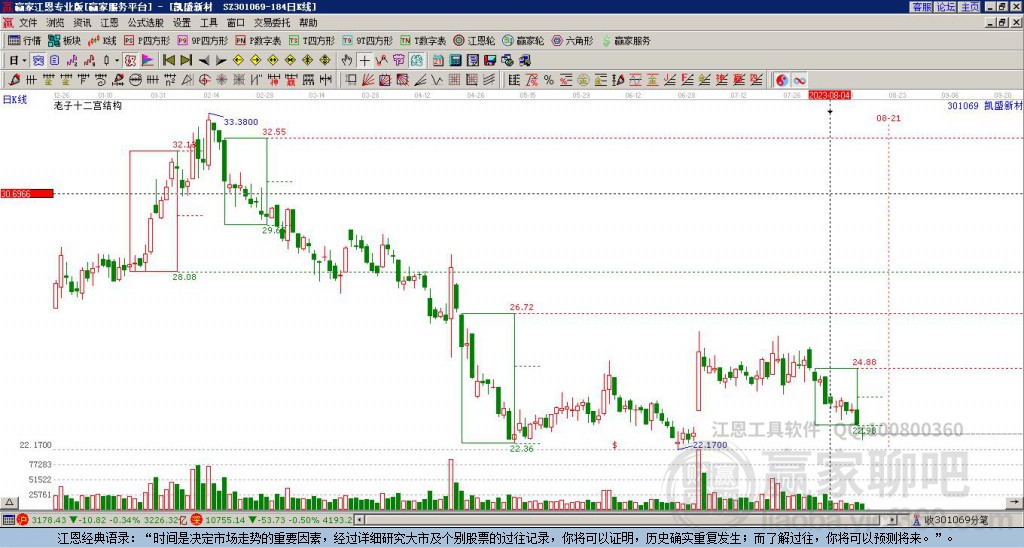The image size is (1024, 548).
Task: Open the T数字表 tool
Action: 423,40
